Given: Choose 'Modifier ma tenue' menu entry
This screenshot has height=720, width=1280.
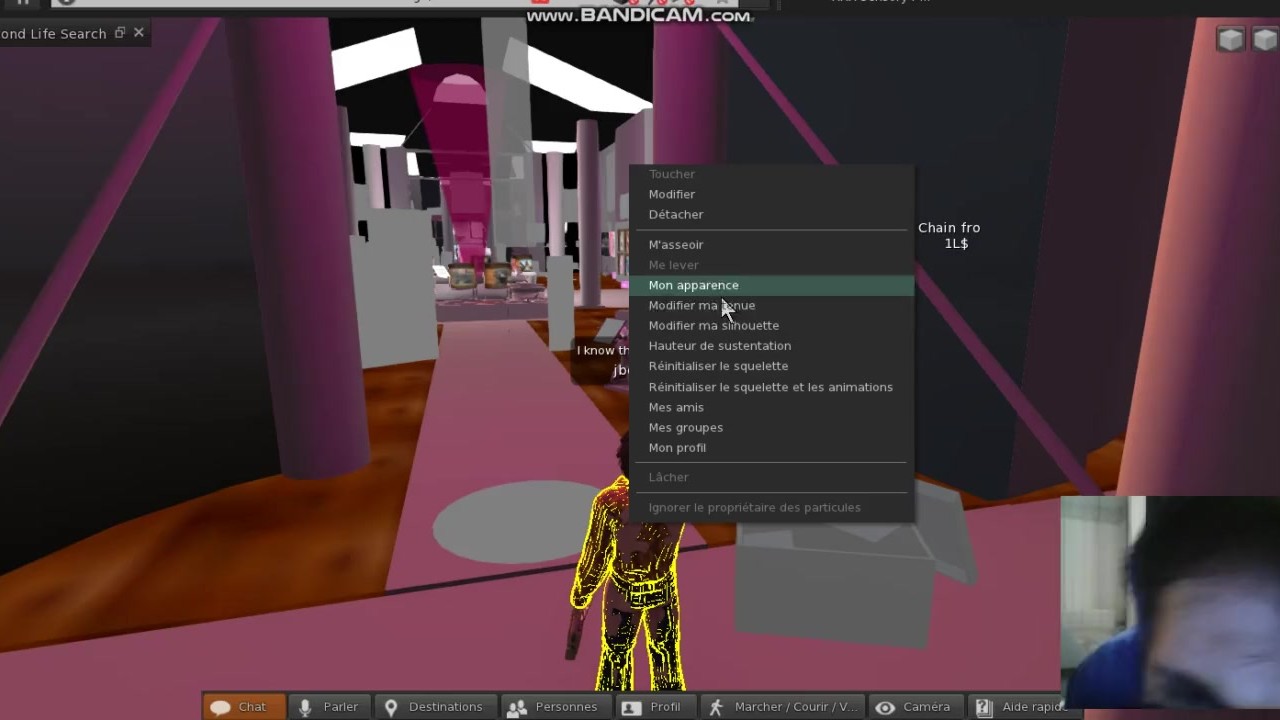Looking at the screenshot, I should coord(701,306).
